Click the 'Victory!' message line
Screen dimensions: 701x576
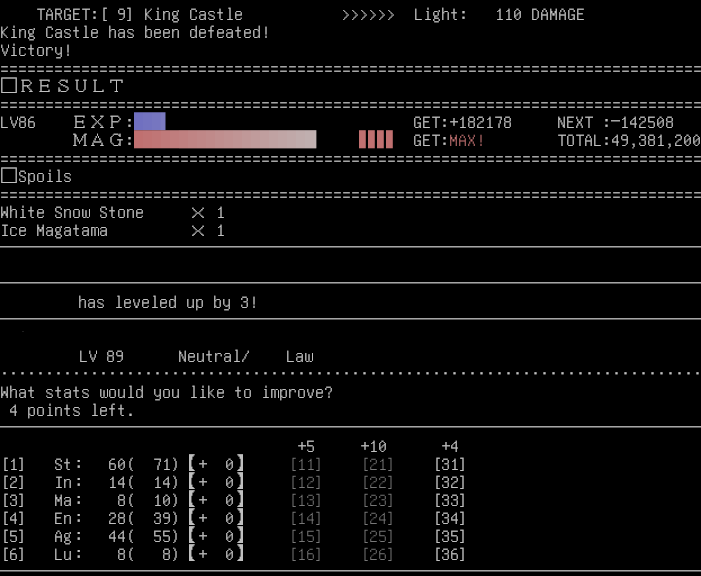click(x=36, y=51)
